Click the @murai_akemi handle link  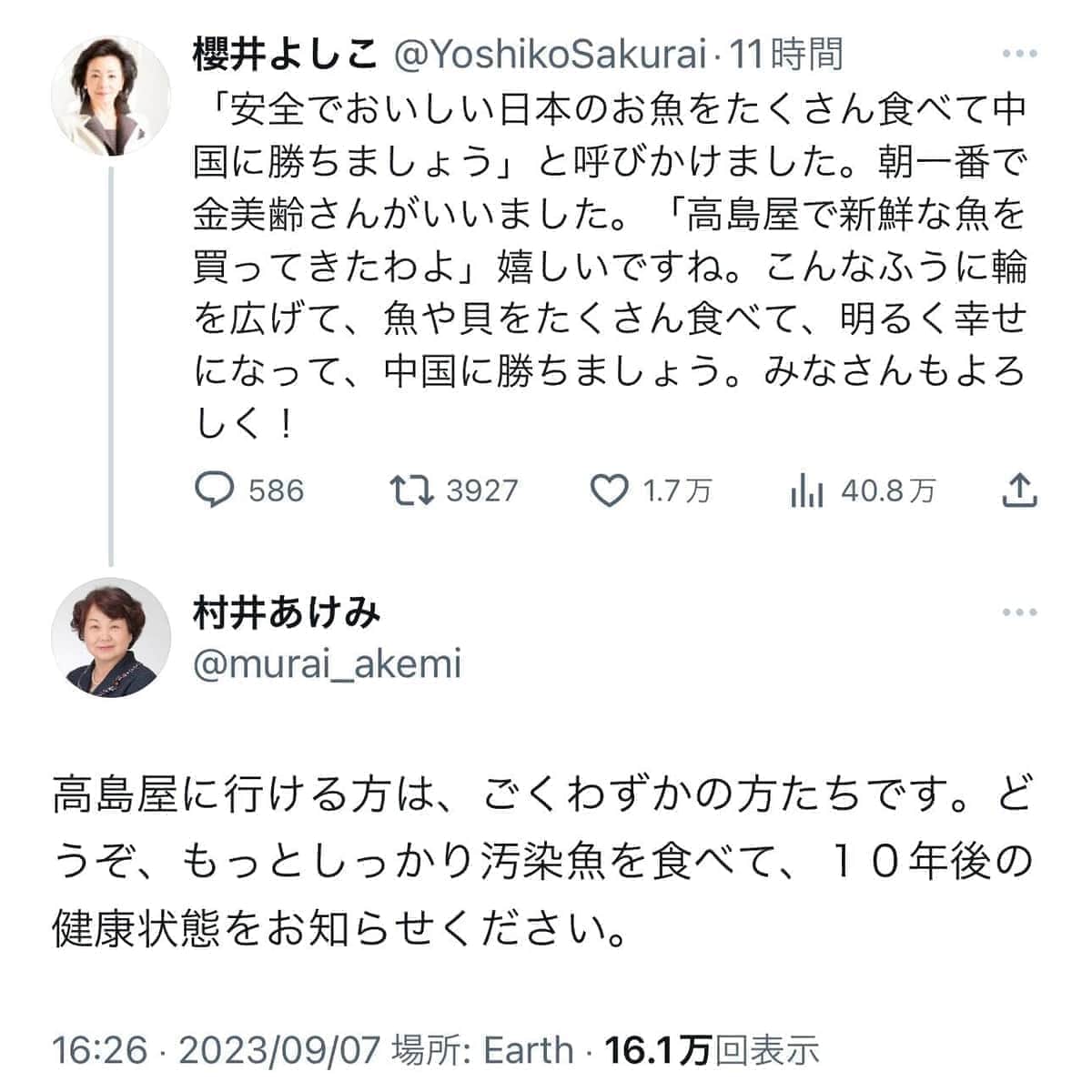329,664
